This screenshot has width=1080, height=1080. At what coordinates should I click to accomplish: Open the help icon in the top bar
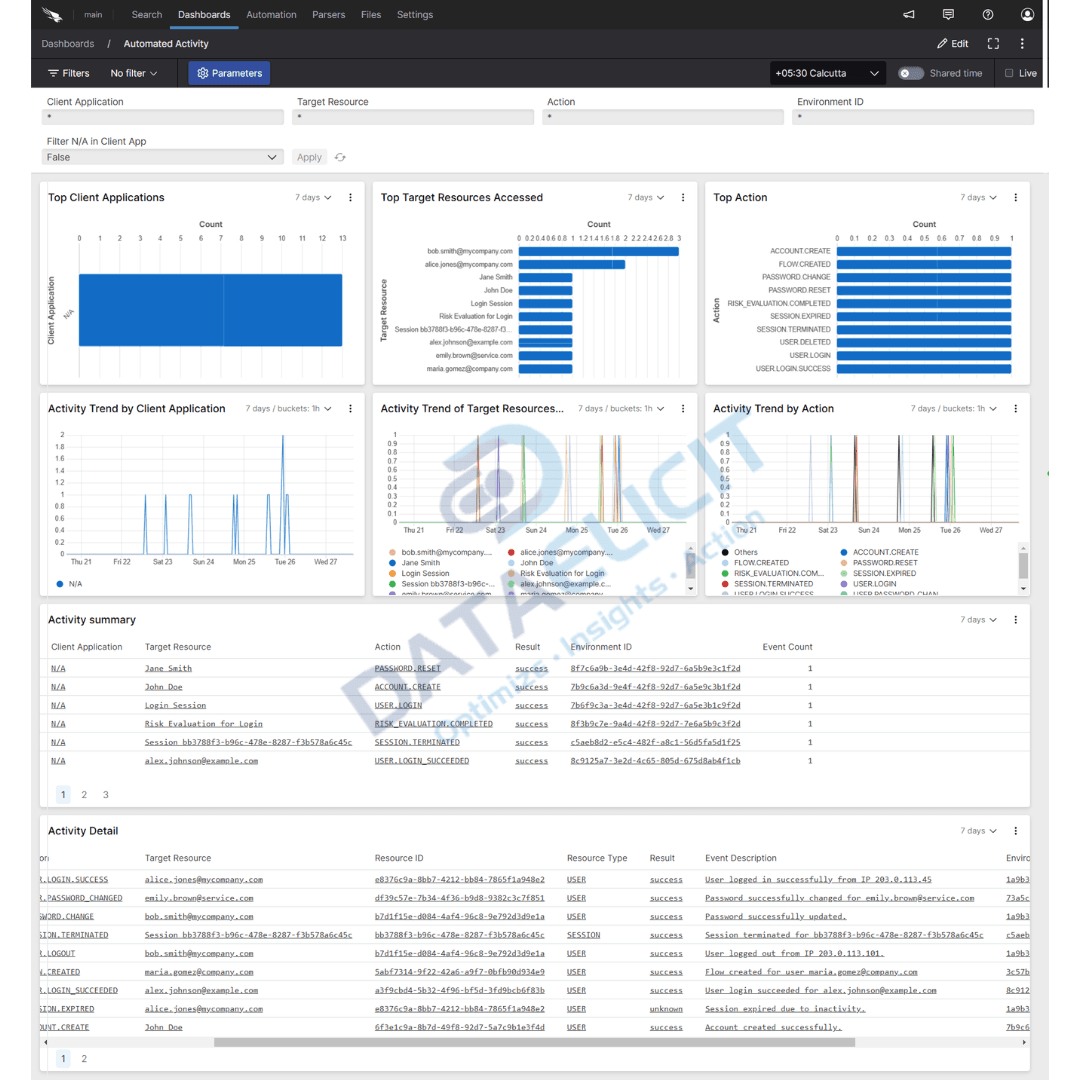[988, 14]
